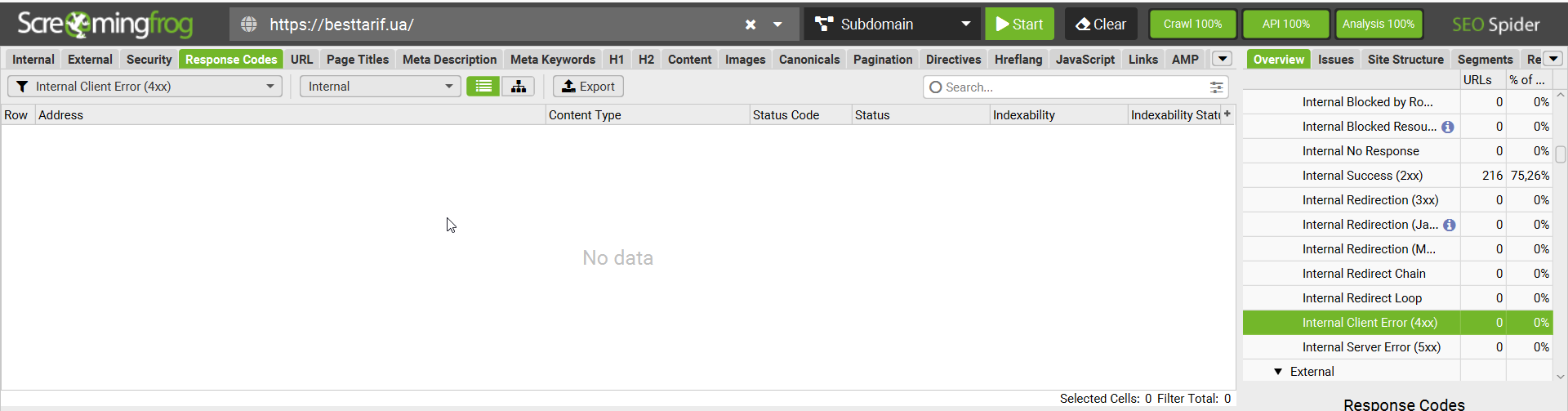Open the Internal Client Error (4xx) filter dropdown
Image resolution: width=1568 pixels, height=411 pixels.
145,87
